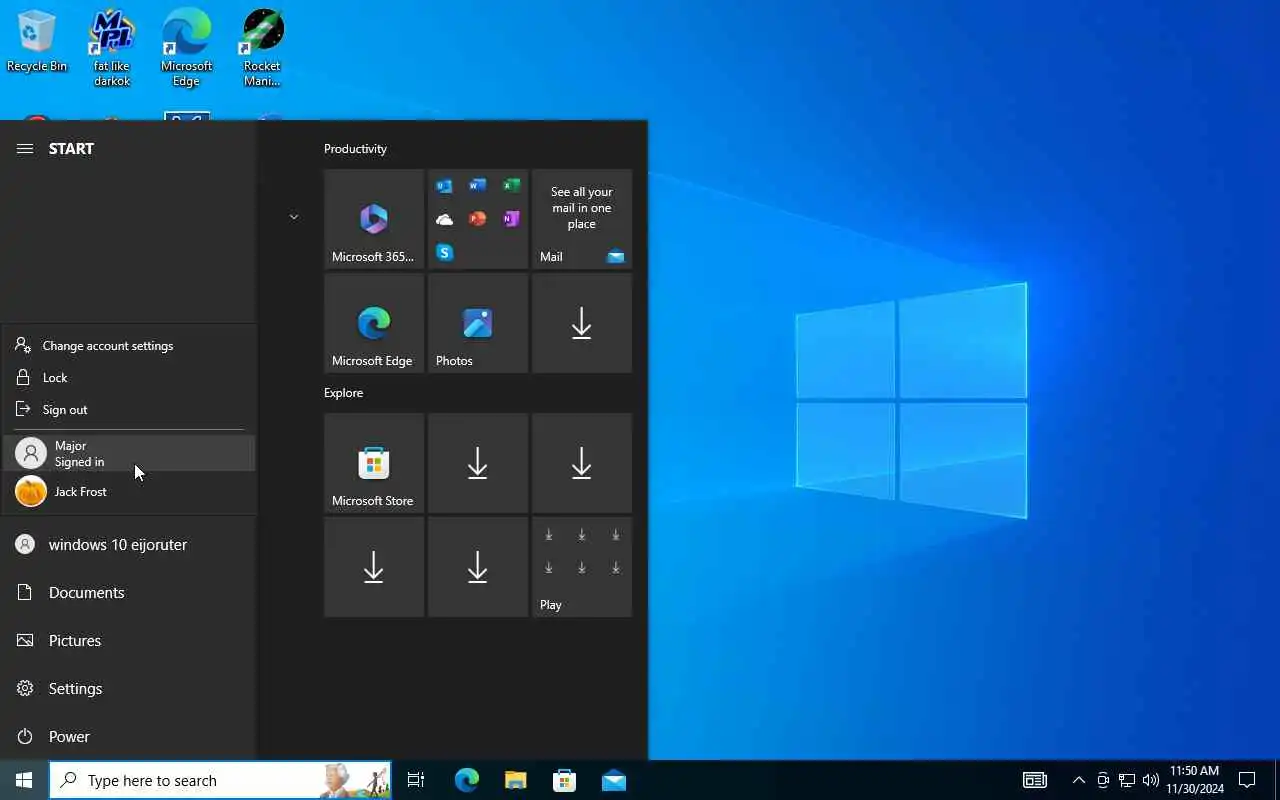
Task: Open Microsoft Store from the taskbar
Action: pyautogui.click(x=564, y=780)
